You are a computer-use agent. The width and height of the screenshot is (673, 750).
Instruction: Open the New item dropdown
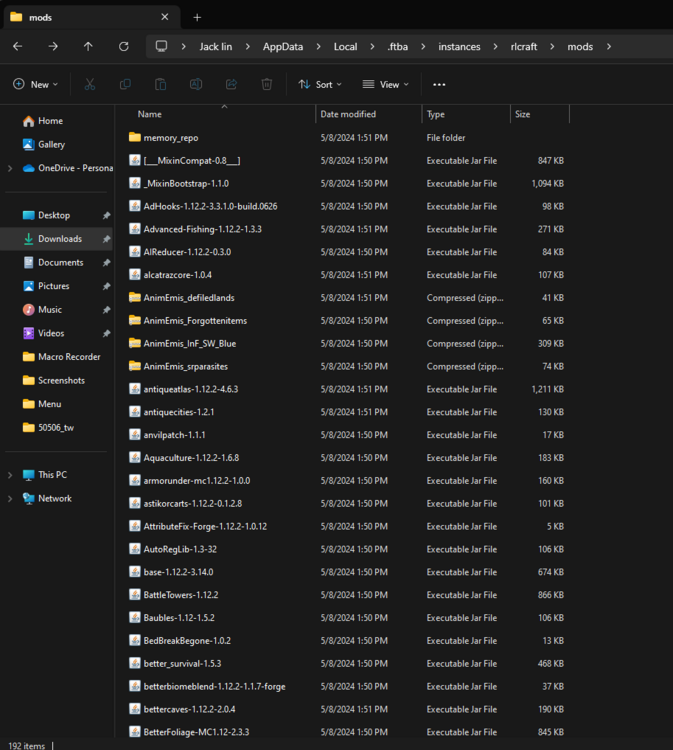tap(35, 85)
